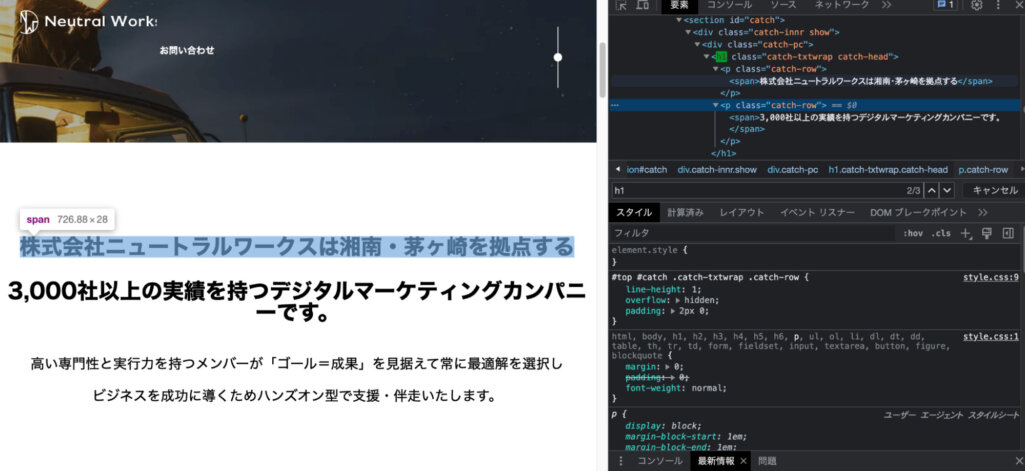Collapse the h1 catch-txtwrap node
The height and width of the screenshot is (471, 1025).
(706, 57)
